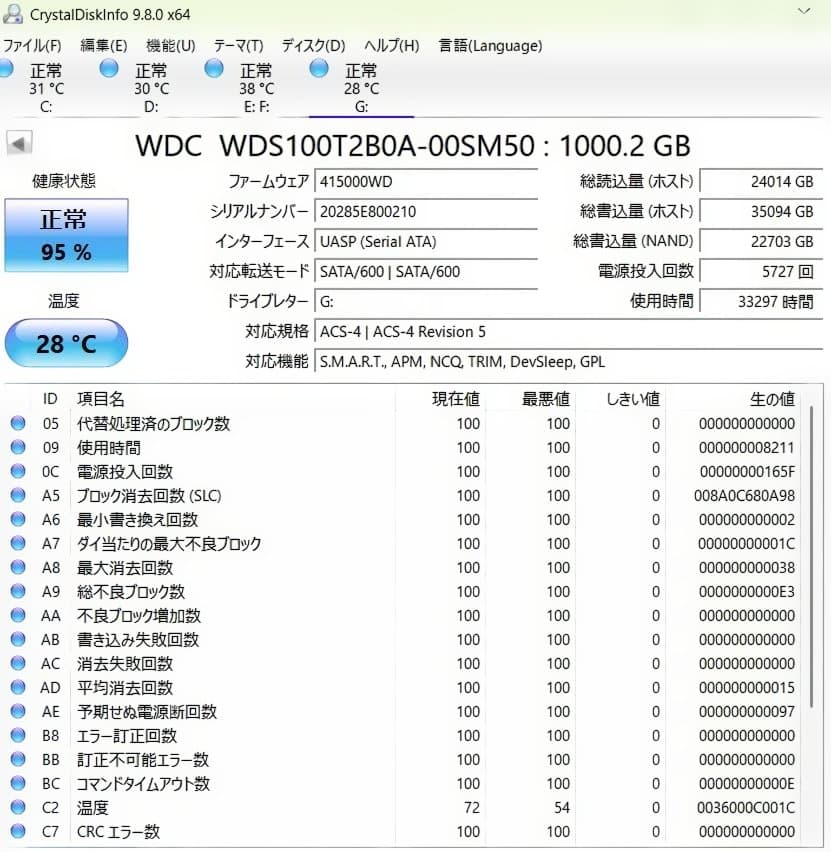Image resolution: width=831 pixels, height=852 pixels.
Task: Click the NAND writes value 22703 GB
Action: (x=761, y=241)
